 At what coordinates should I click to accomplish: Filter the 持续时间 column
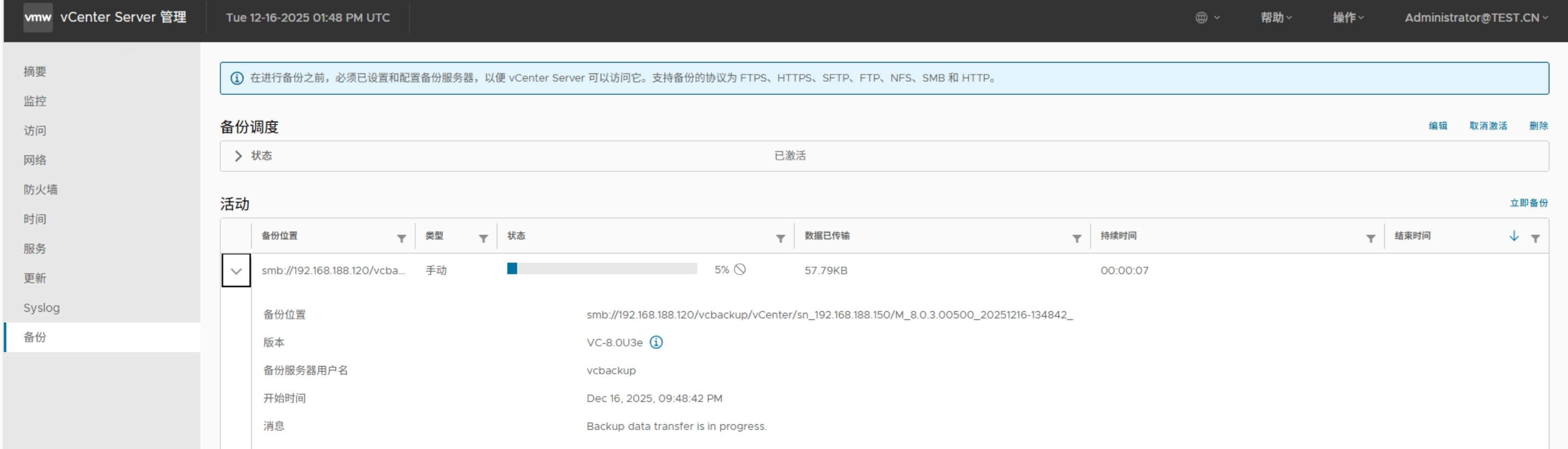coord(1370,239)
